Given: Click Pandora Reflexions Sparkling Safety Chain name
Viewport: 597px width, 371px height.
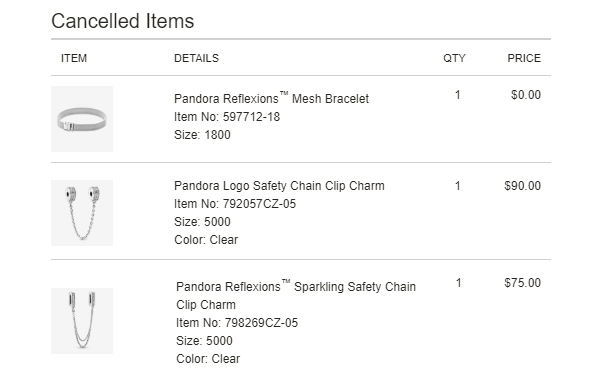Looking at the screenshot, I should coord(296,295).
